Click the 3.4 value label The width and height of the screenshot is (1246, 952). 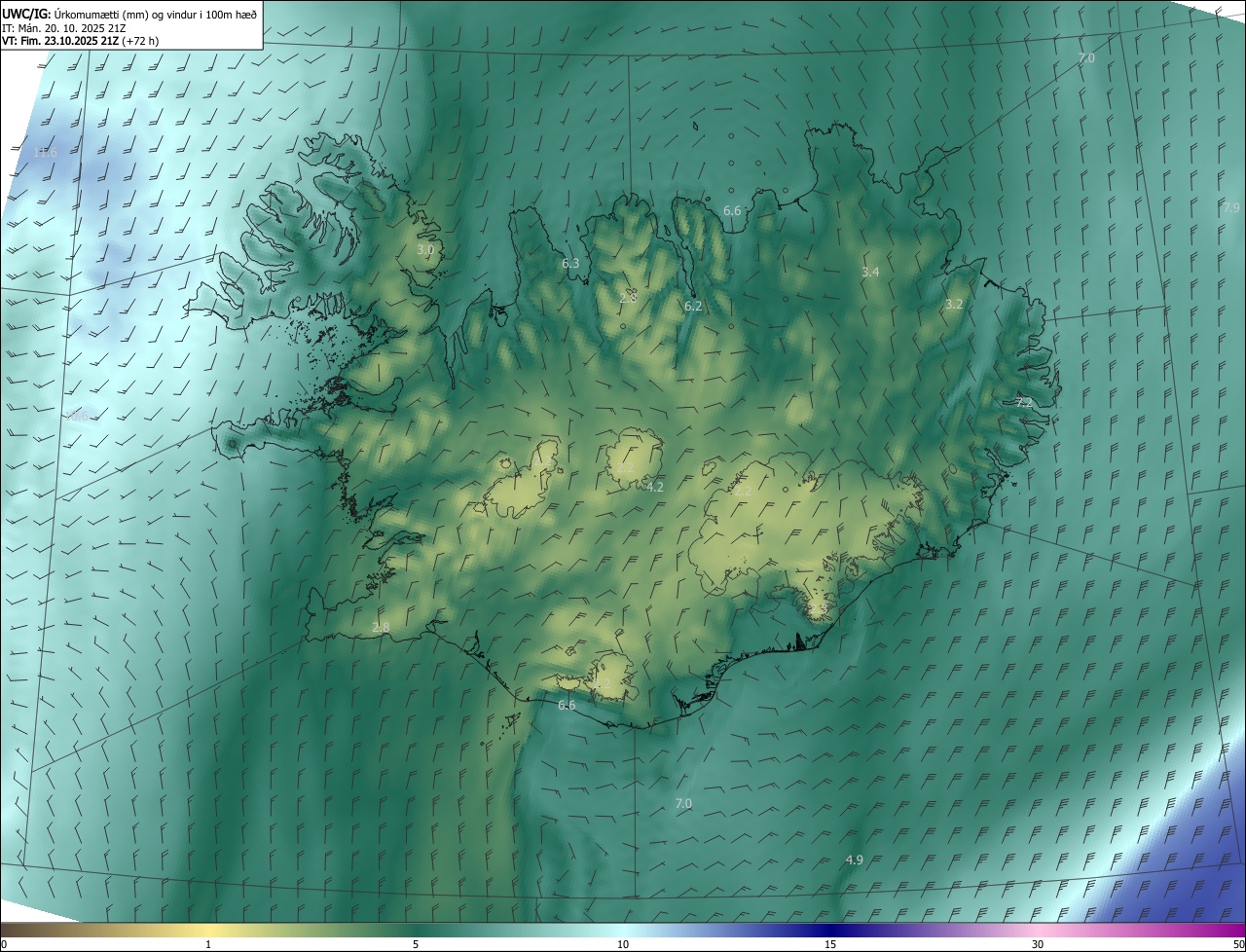pos(870,272)
